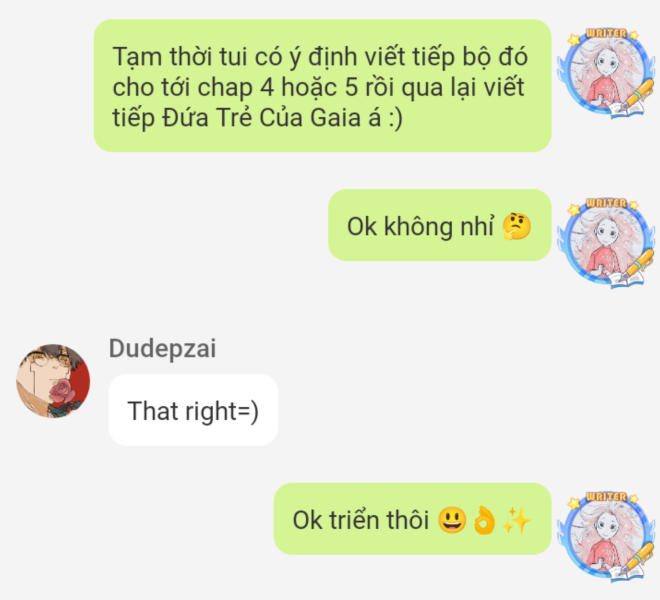The height and width of the screenshot is (600, 660).
Task: Tap the writer avatar beside 'Ok không nhỉ'
Action: [x=606, y=242]
